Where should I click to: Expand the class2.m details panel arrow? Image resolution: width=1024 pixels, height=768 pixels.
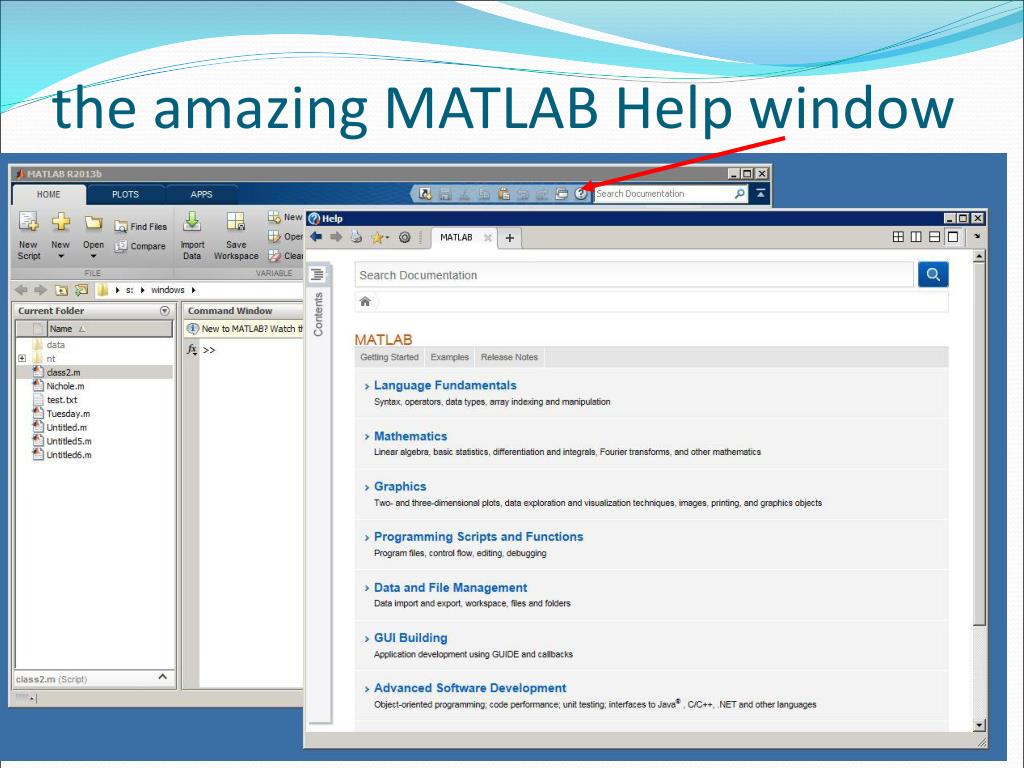tap(163, 677)
